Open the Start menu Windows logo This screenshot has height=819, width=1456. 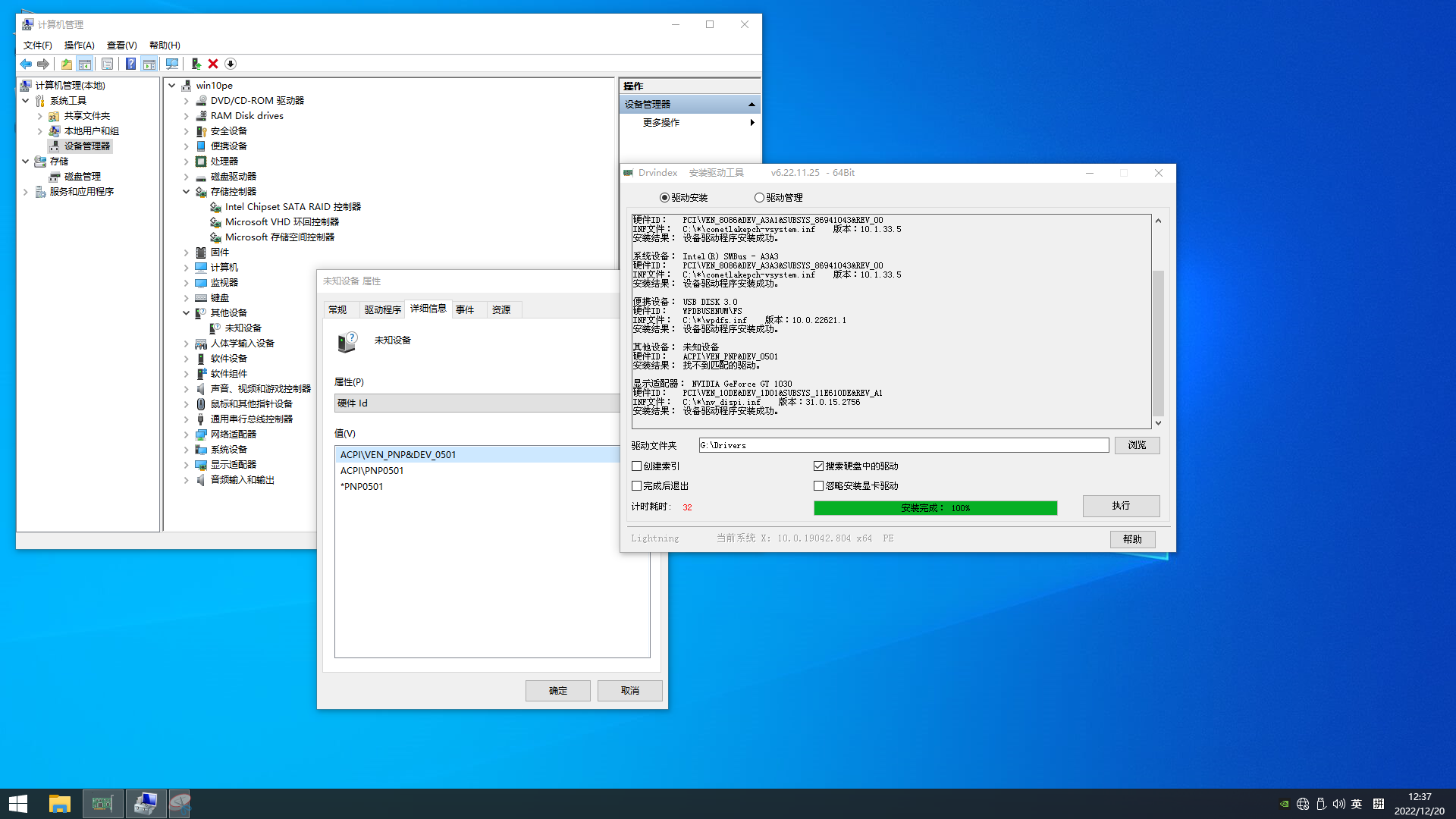point(18,804)
